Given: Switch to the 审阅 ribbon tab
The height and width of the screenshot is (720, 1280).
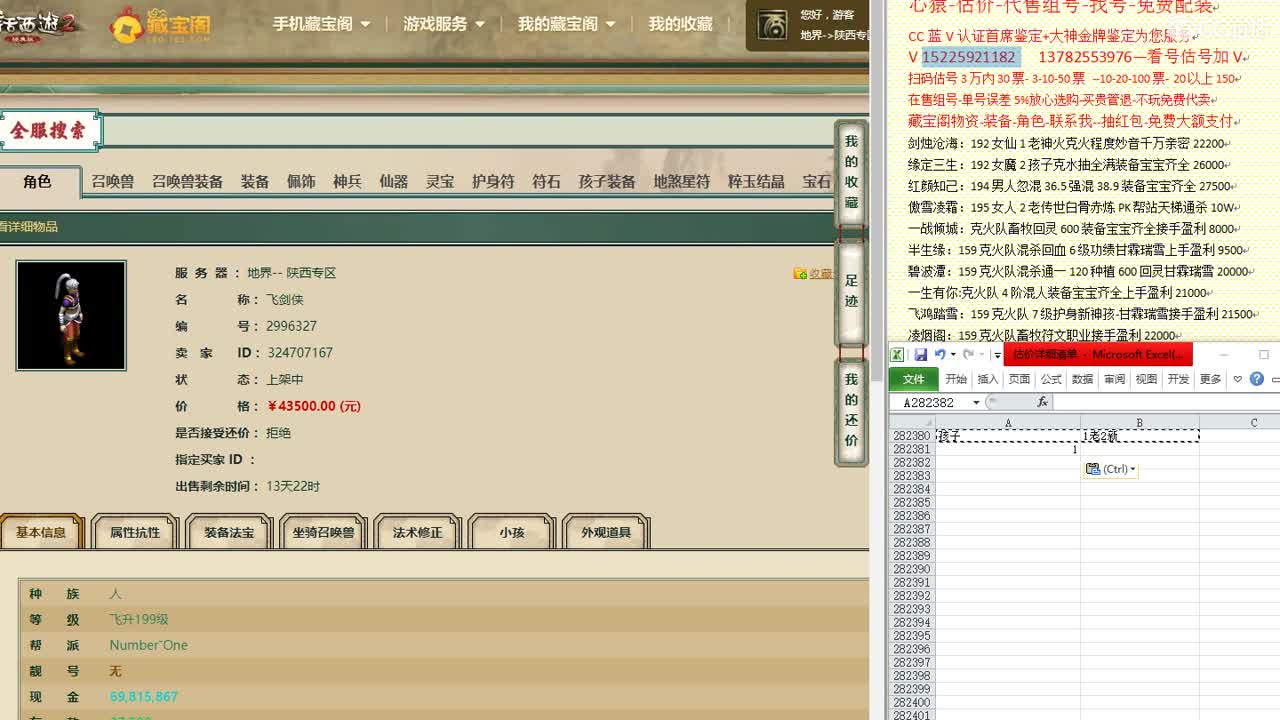Looking at the screenshot, I should pos(1114,379).
